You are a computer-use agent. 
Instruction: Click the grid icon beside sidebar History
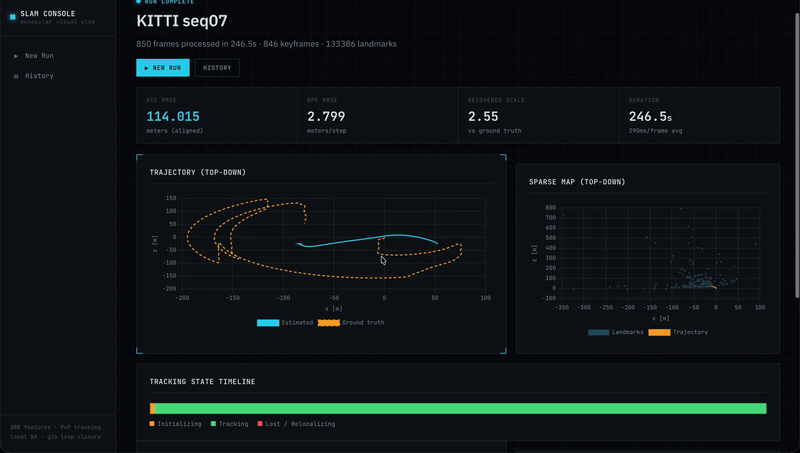click(16, 76)
